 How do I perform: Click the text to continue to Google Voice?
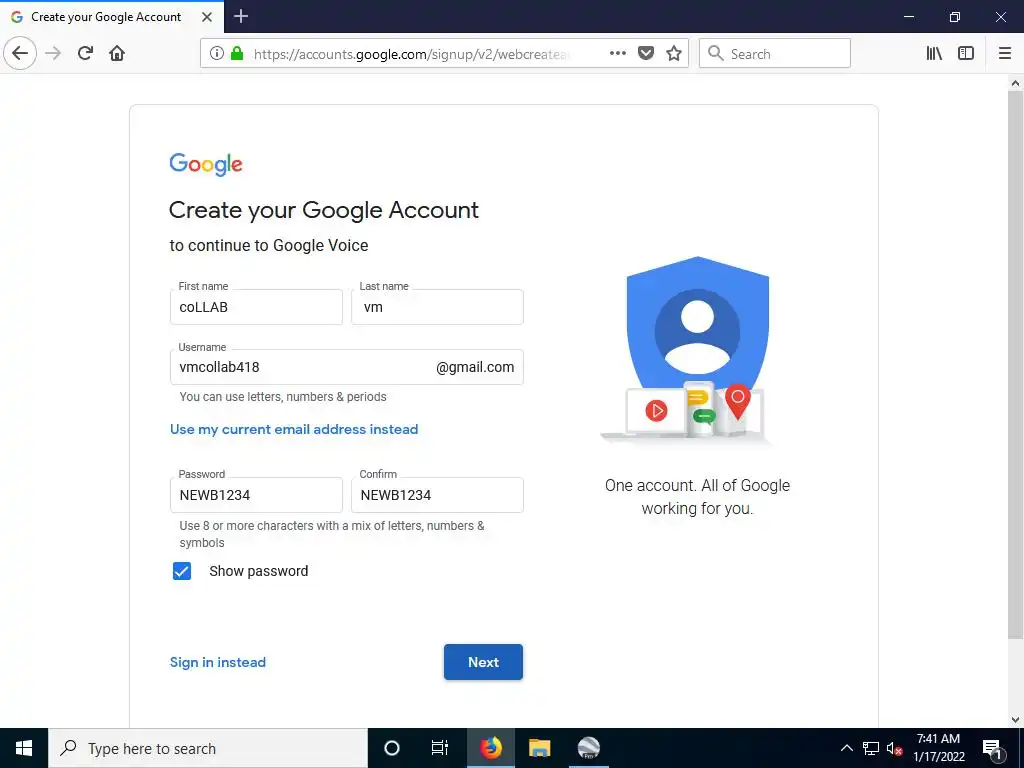tap(269, 246)
